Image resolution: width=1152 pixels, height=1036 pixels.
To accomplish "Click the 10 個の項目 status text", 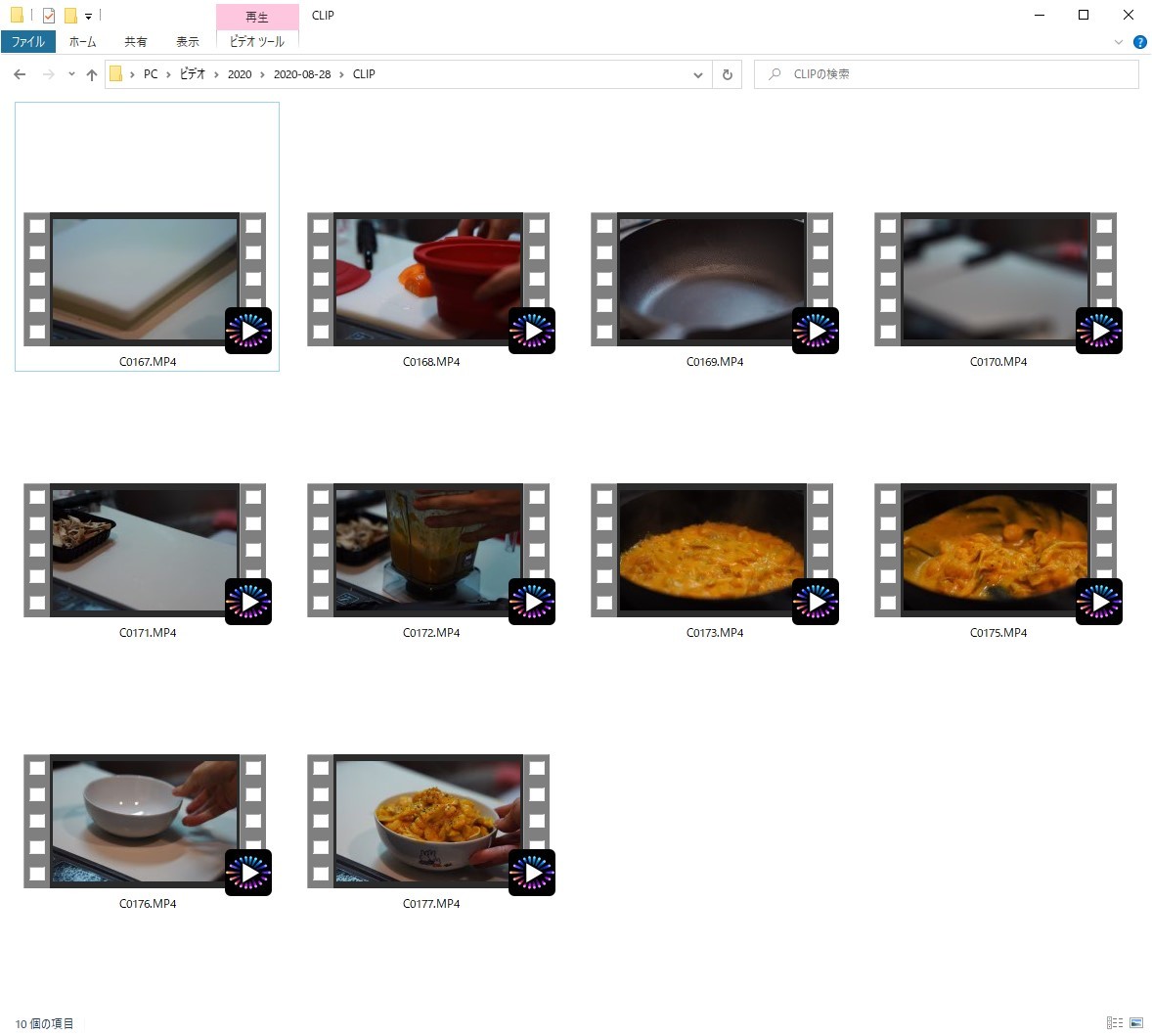I will point(44,1023).
